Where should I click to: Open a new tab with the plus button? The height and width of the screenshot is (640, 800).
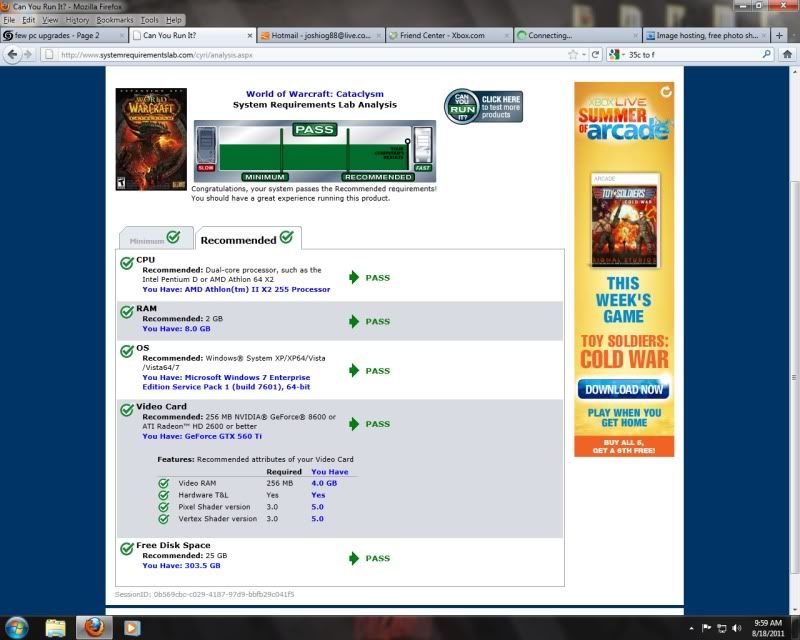point(779,35)
